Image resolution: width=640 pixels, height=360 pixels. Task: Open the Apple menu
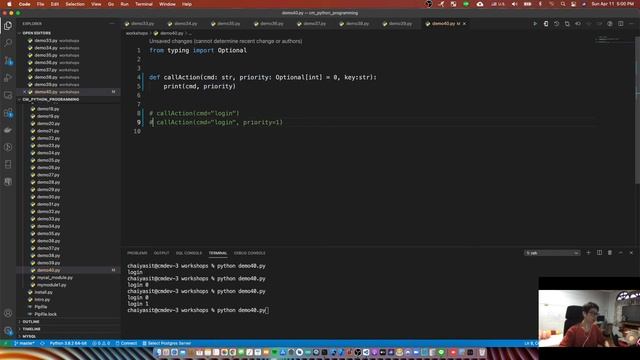(x=9, y=4)
